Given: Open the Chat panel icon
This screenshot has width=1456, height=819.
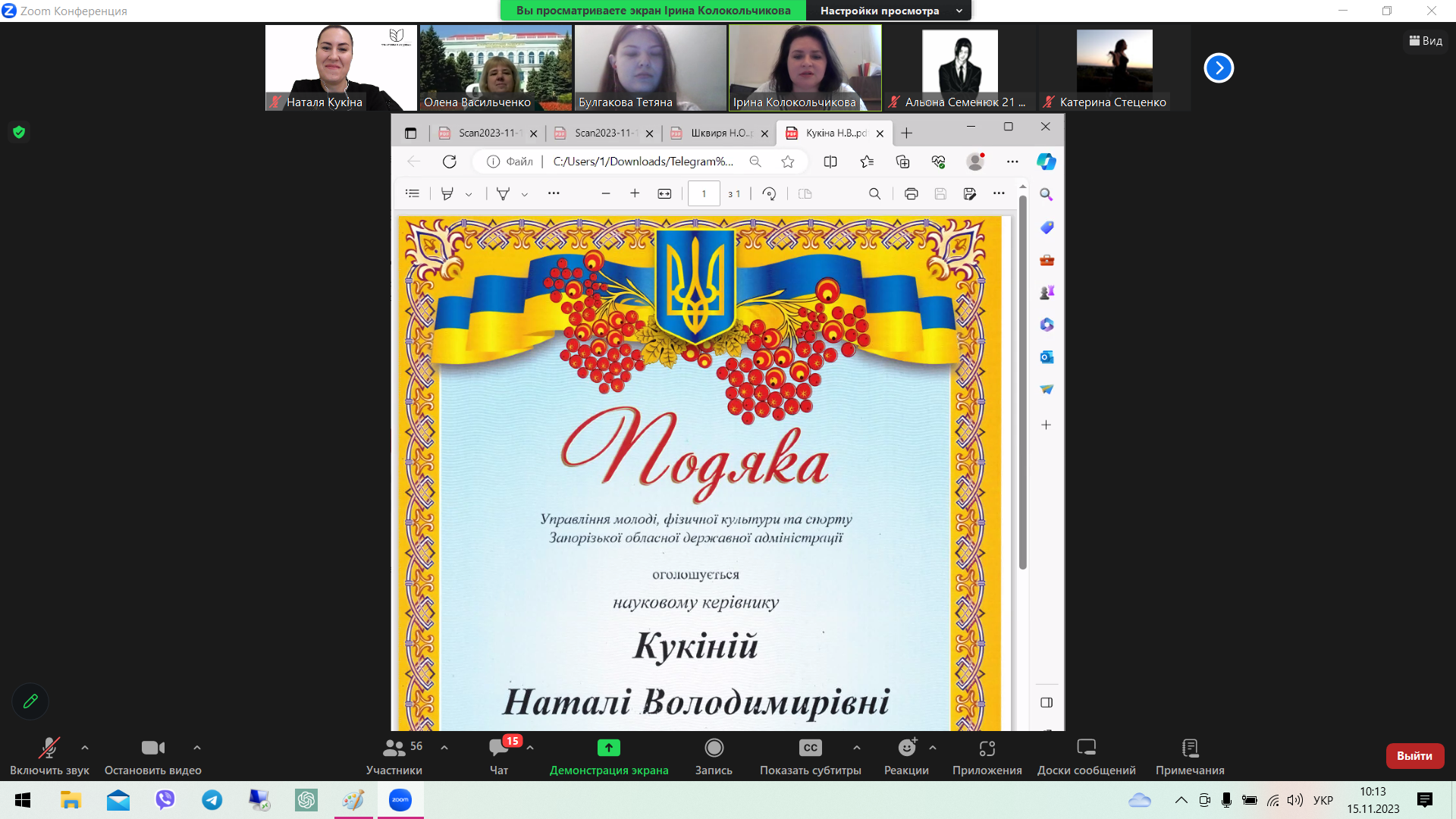Looking at the screenshot, I should pos(499,748).
